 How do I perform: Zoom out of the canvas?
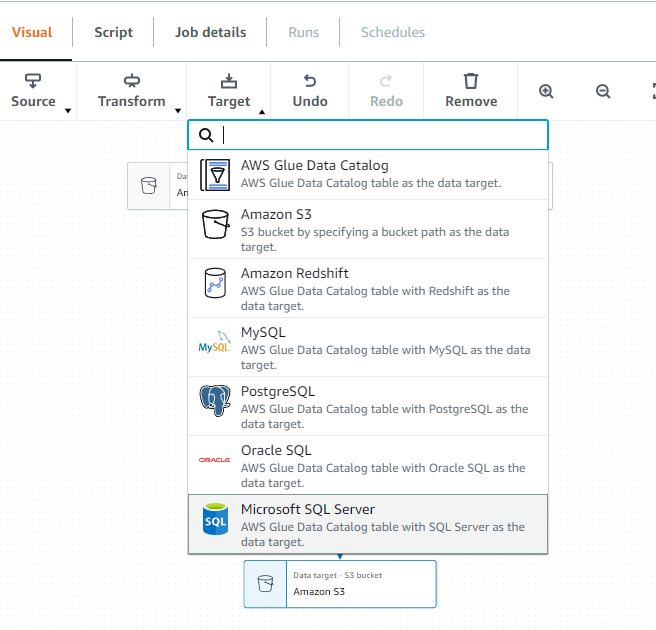[x=603, y=91]
